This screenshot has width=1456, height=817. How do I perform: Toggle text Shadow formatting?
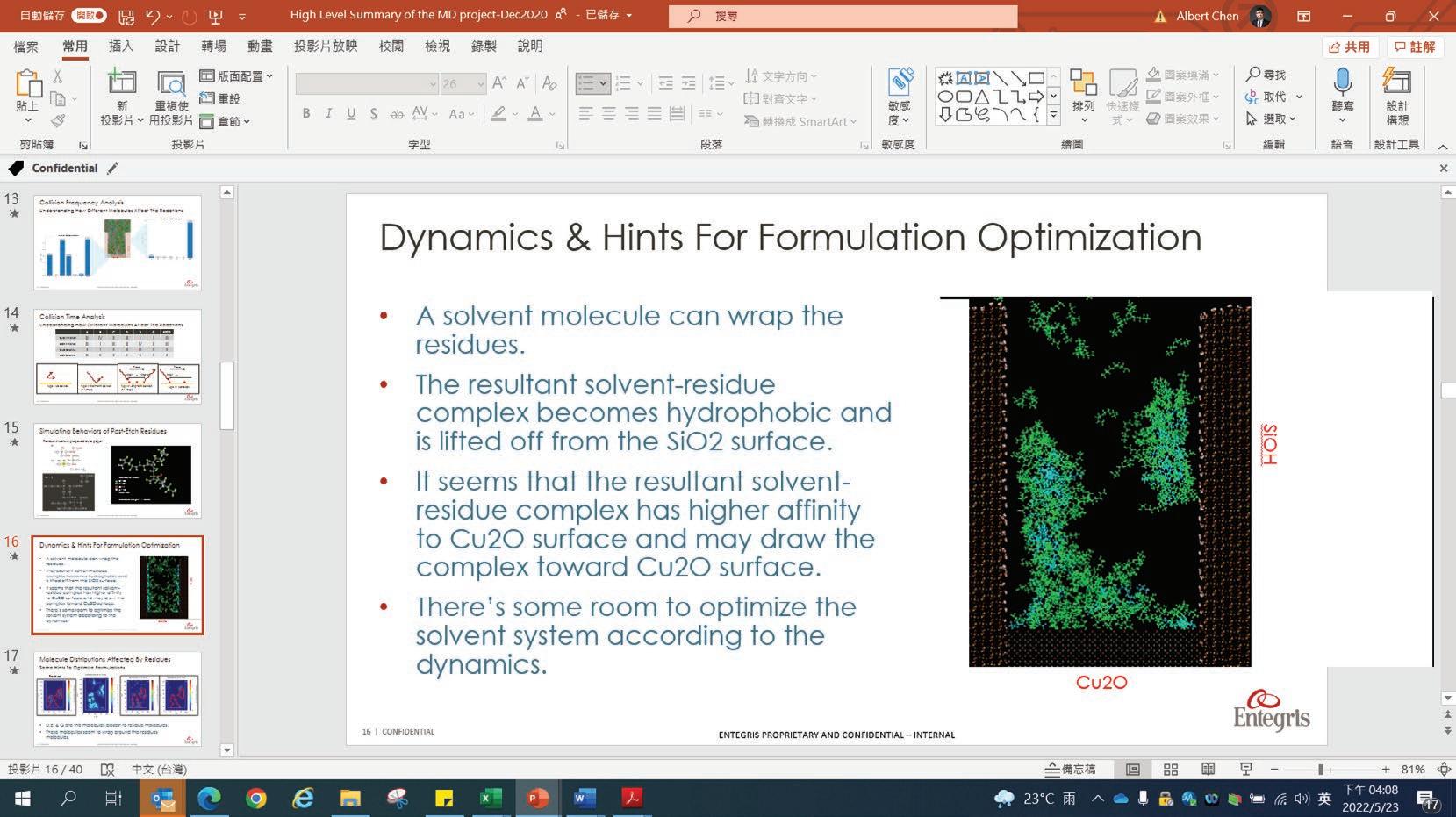click(374, 113)
